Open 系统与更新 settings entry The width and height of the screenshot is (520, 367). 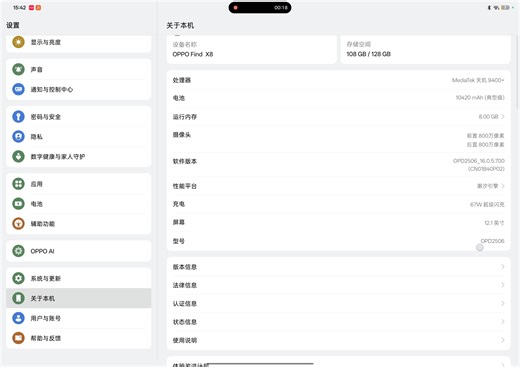79,278
